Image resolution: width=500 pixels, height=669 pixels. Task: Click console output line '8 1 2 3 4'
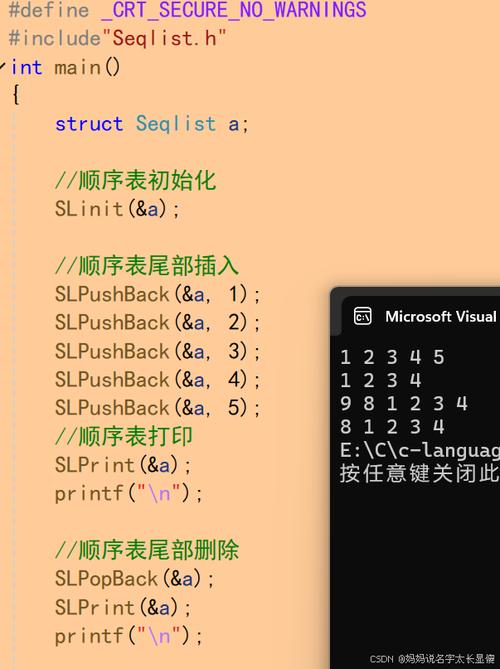click(x=392, y=427)
